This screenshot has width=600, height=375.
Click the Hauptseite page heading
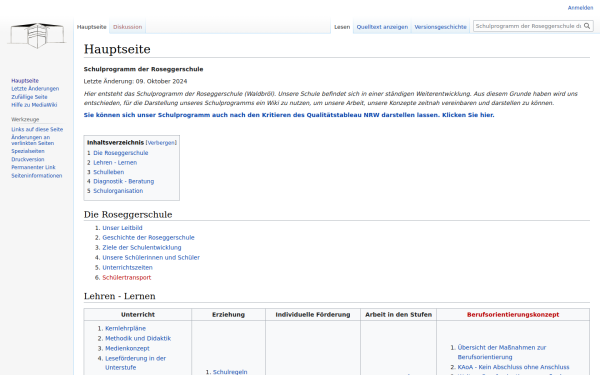pos(117,49)
